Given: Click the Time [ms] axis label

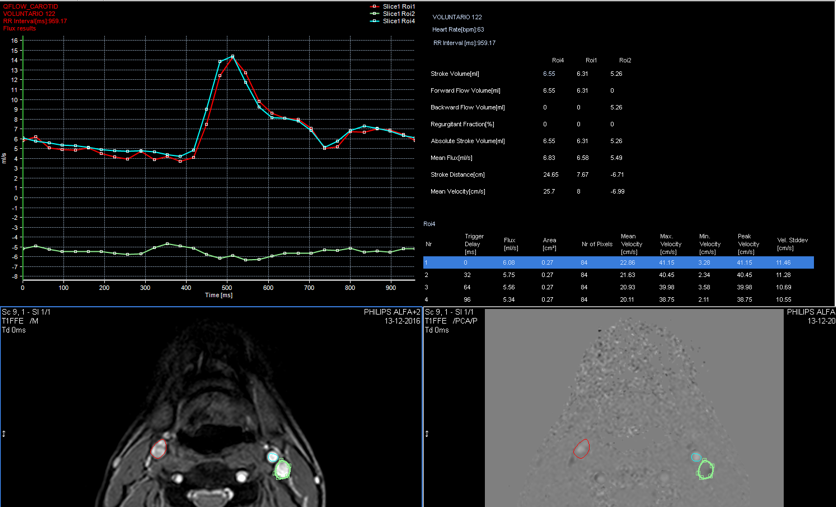Looking at the screenshot, I should 219,295.
